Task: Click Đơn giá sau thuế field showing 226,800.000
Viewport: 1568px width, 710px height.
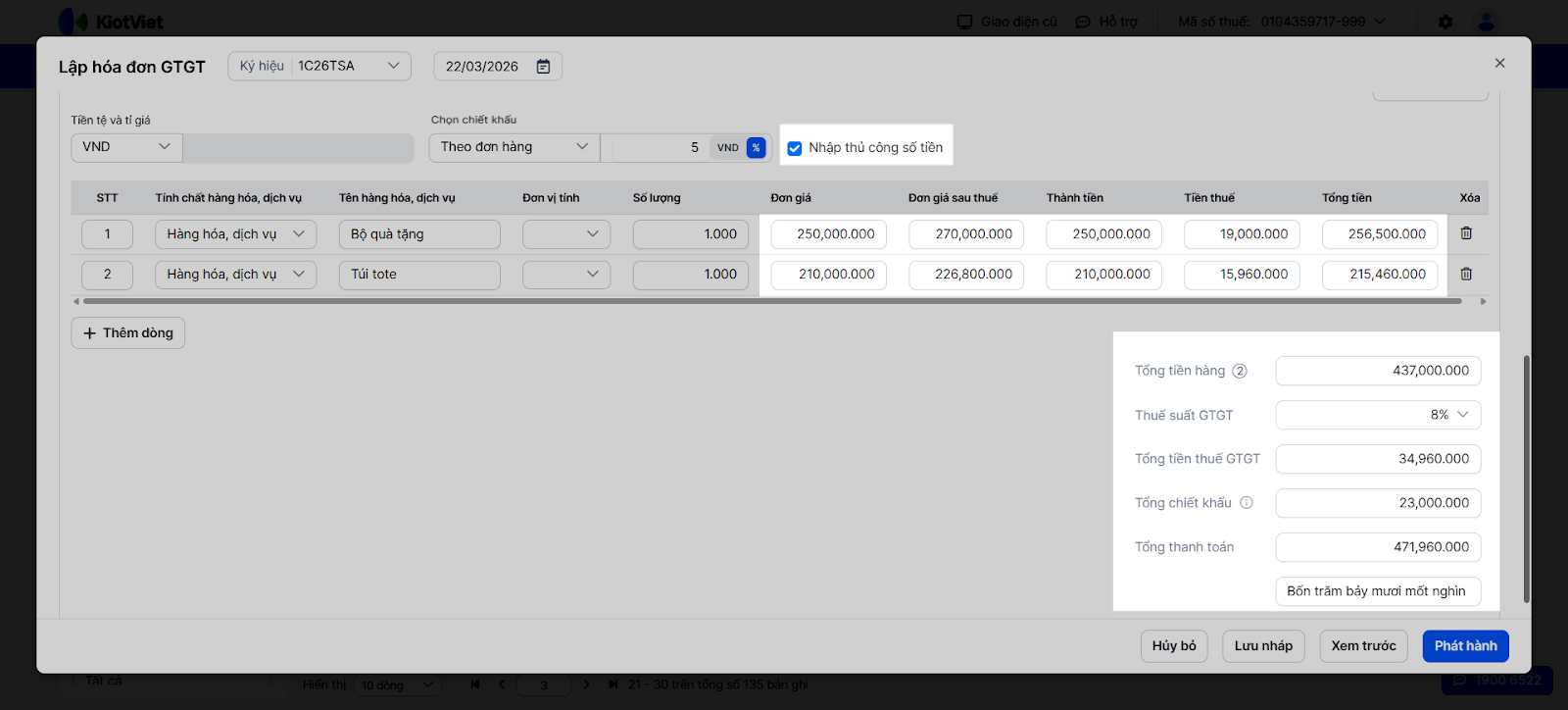Action: (x=966, y=275)
